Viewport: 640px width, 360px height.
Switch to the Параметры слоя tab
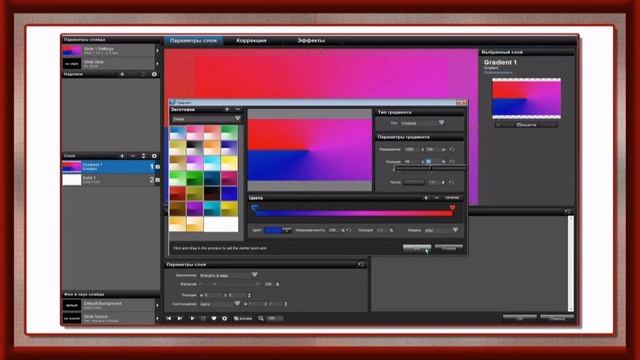193,40
